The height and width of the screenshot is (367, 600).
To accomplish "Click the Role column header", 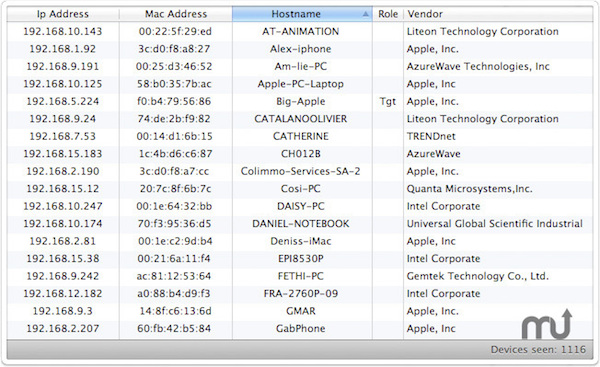I will (388, 14).
